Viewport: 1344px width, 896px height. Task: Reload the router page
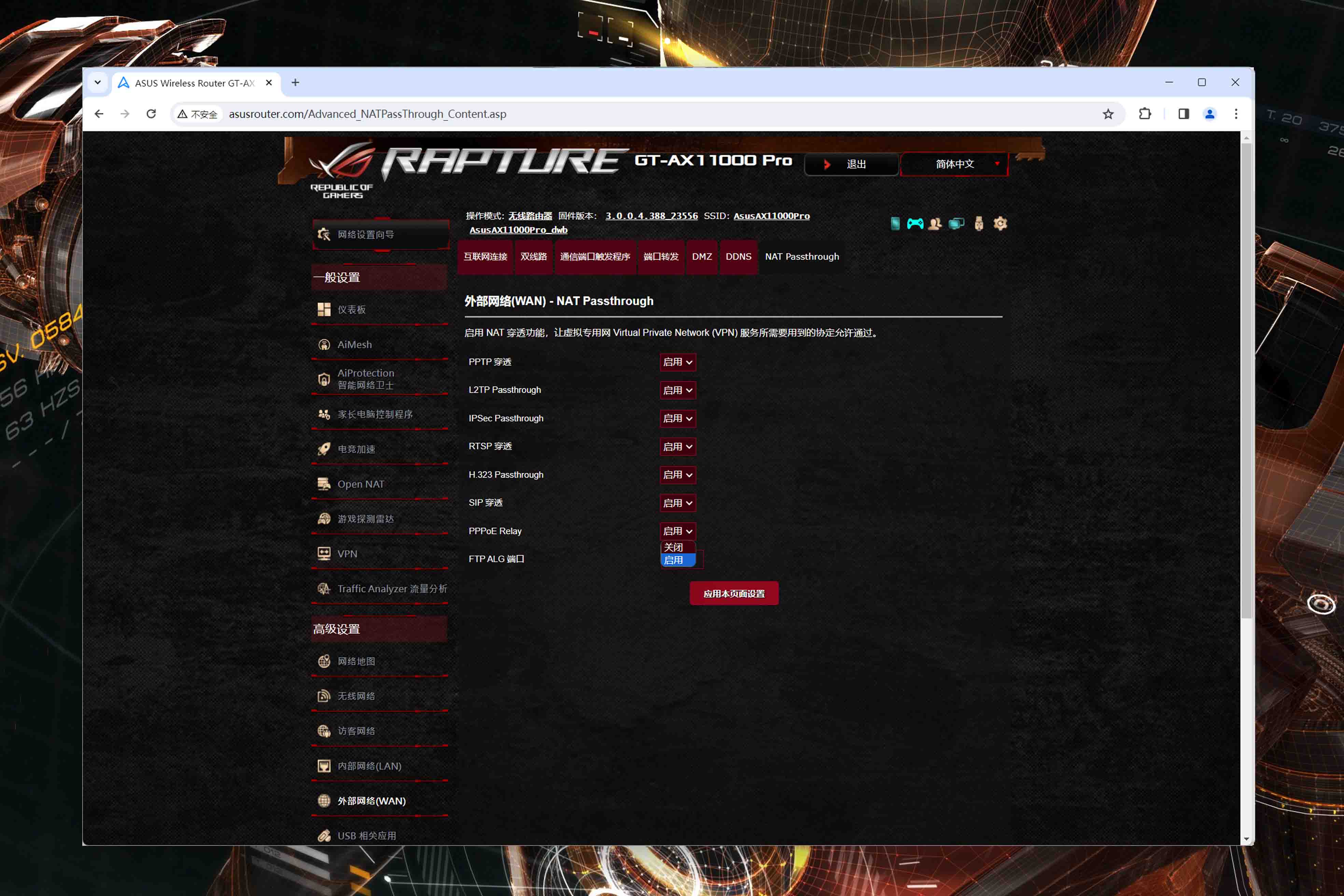coord(151,114)
